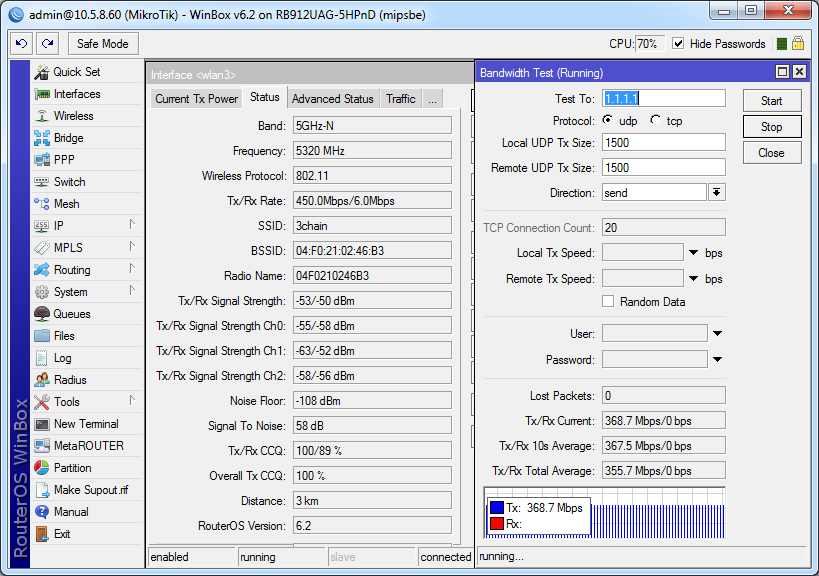Screen dimensions: 819x576
Task: Show more tabs with the ellipsis tab
Action: click(x=432, y=99)
